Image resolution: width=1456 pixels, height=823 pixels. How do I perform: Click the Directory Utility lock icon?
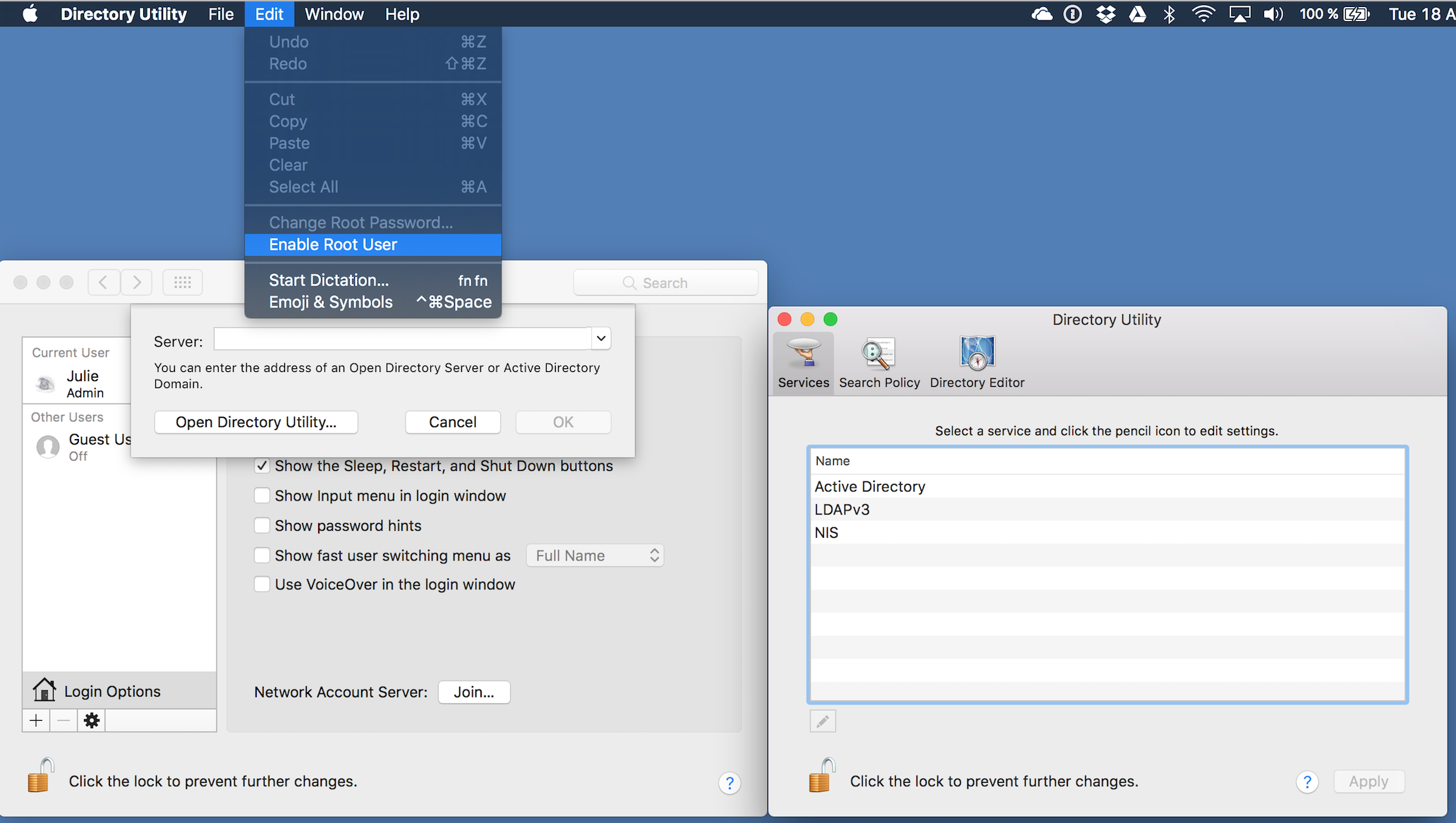tap(822, 776)
